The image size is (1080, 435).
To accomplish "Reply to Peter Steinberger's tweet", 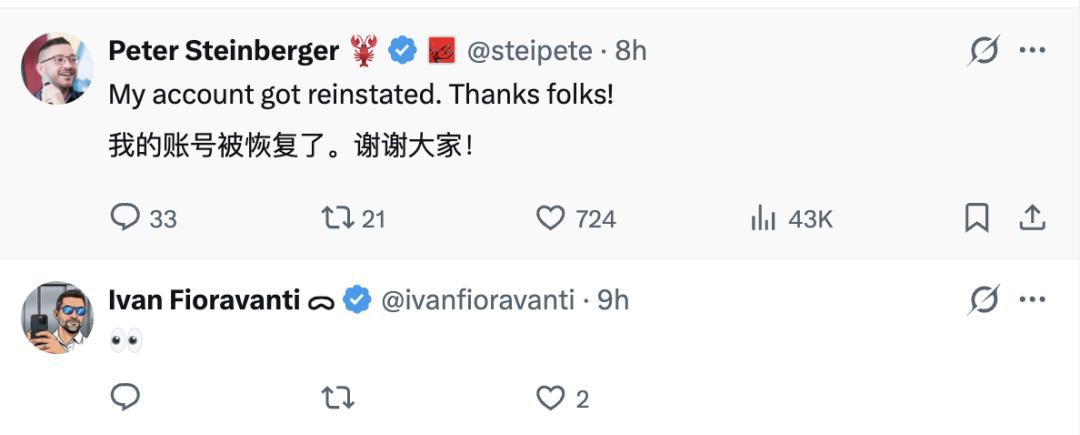I will [125, 218].
